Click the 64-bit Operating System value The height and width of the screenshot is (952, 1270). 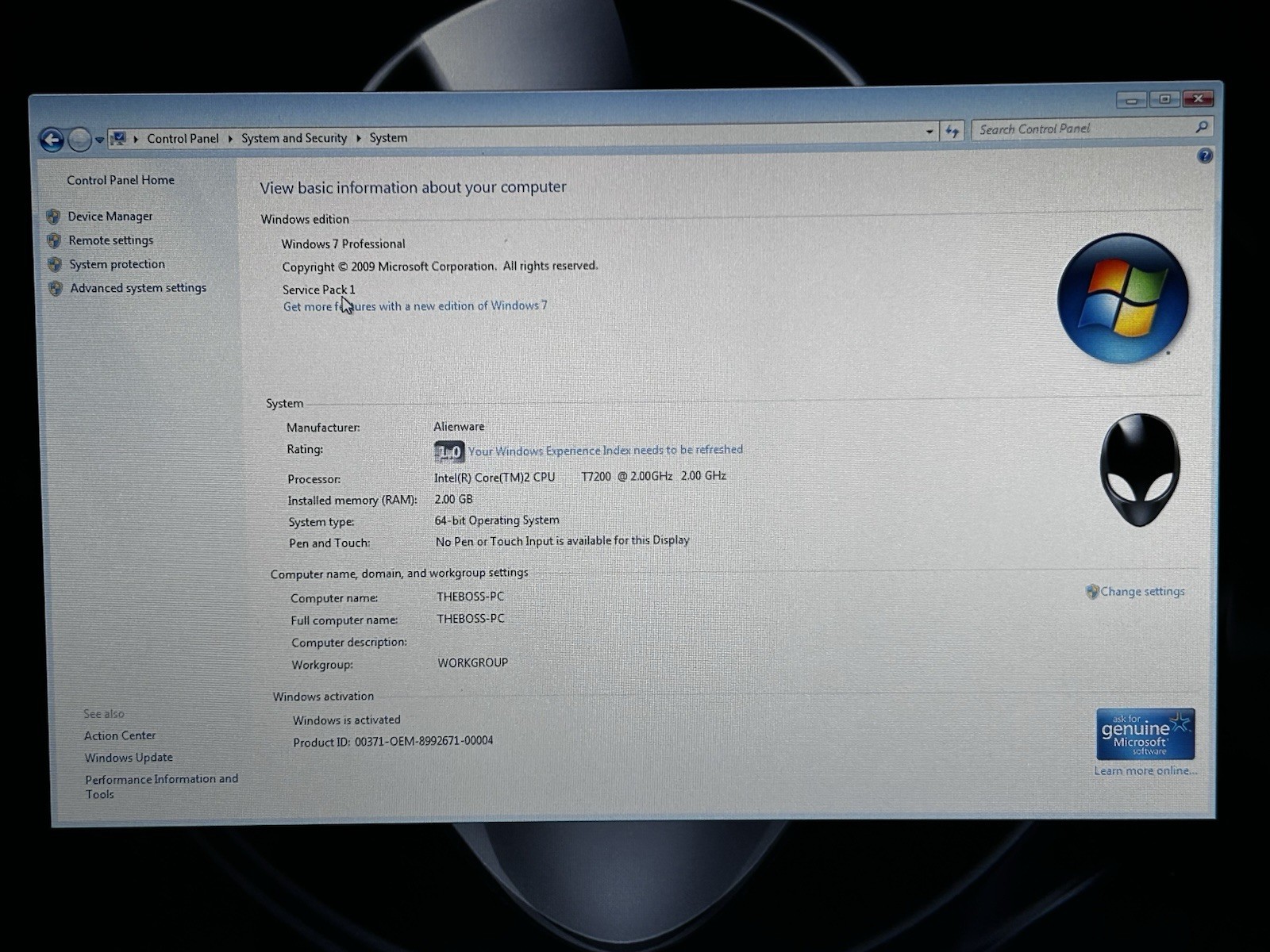pyautogui.click(x=497, y=520)
